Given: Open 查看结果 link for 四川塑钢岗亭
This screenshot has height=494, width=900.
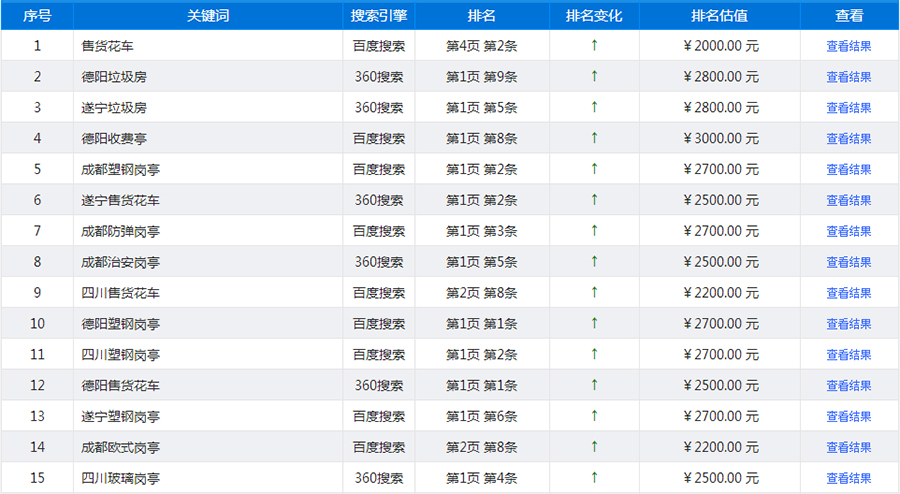Looking at the screenshot, I should pos(848,356).
